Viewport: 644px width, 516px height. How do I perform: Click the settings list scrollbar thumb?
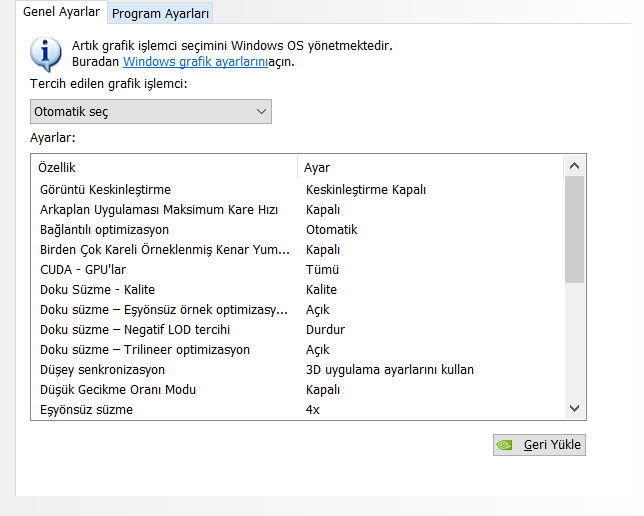(574, 230)
